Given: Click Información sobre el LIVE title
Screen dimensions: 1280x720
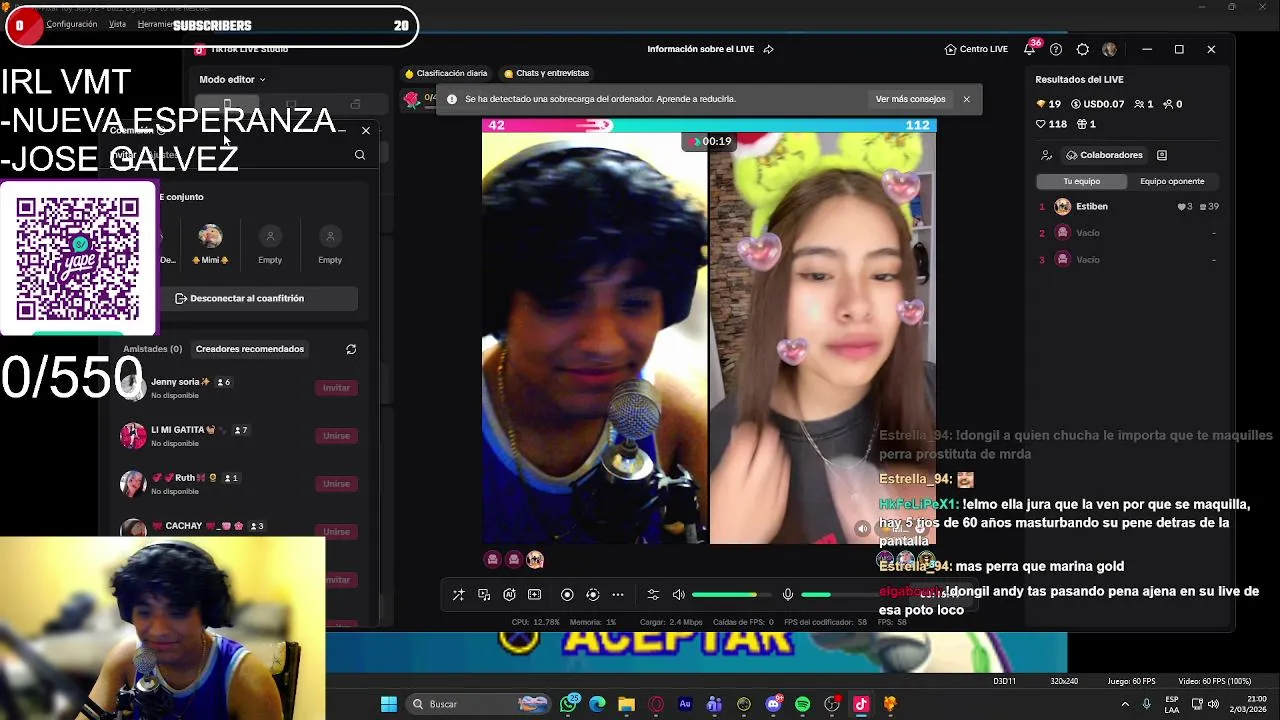Looking at the screenshot, I should tap(700, 49).
